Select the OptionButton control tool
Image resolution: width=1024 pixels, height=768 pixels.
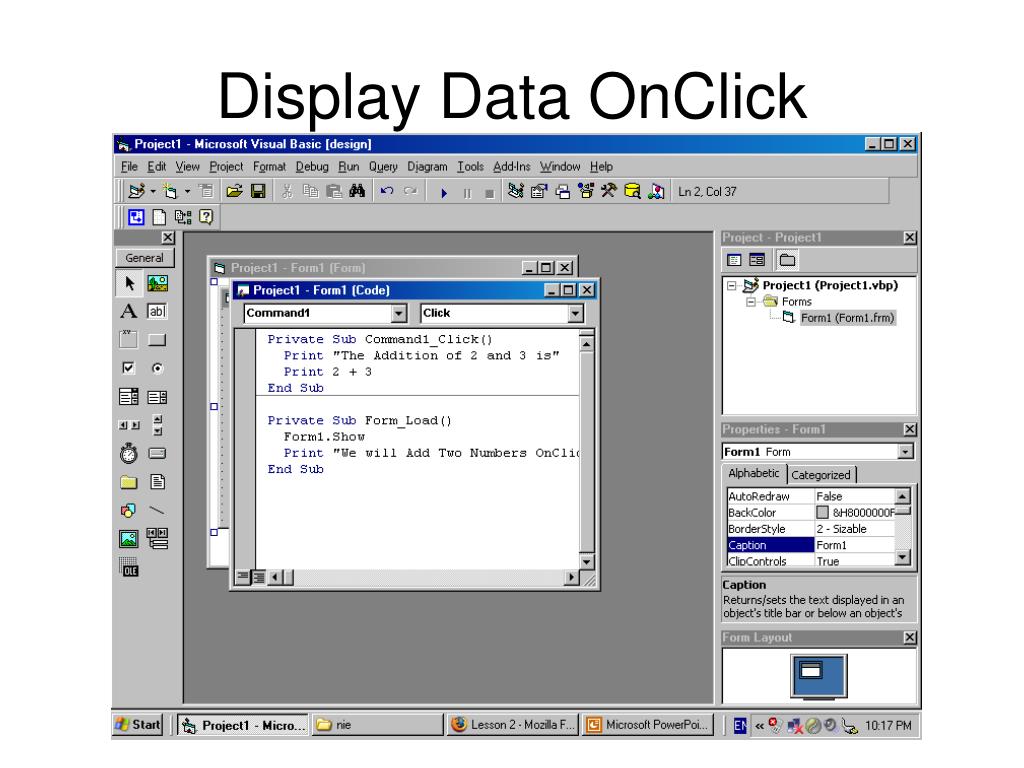pyautogui.click(x=157, y=368)
